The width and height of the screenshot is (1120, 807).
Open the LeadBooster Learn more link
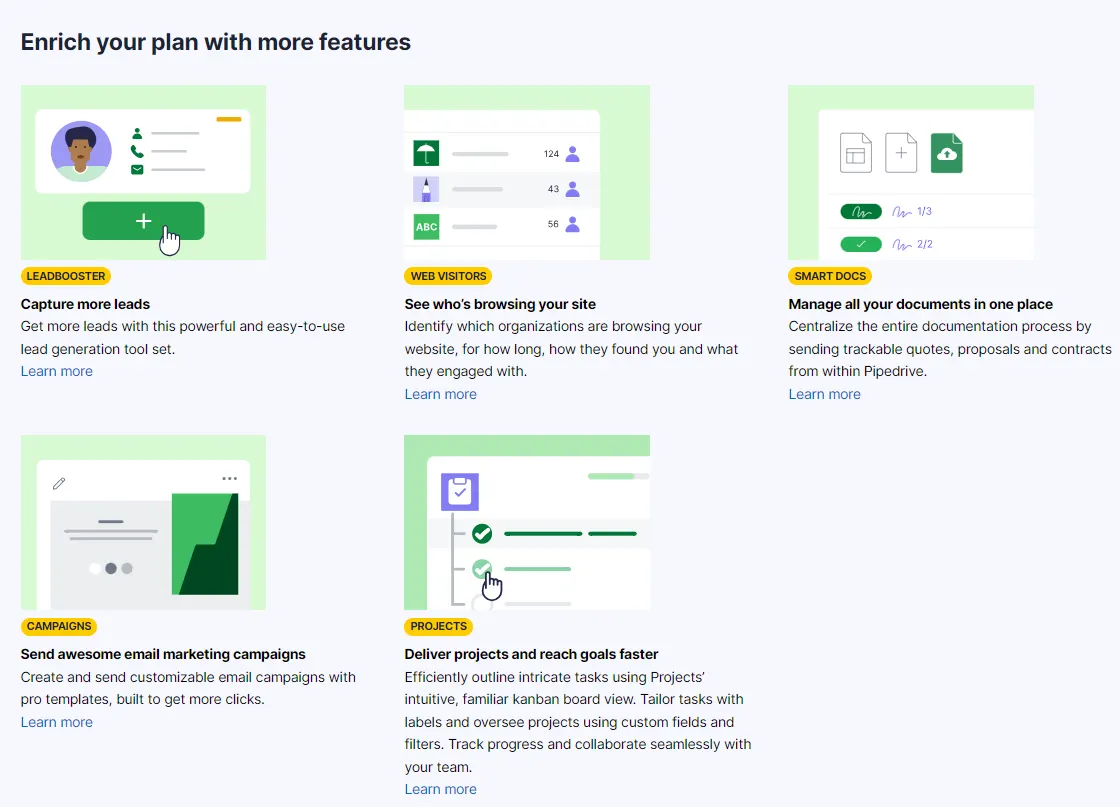point(56,371)
